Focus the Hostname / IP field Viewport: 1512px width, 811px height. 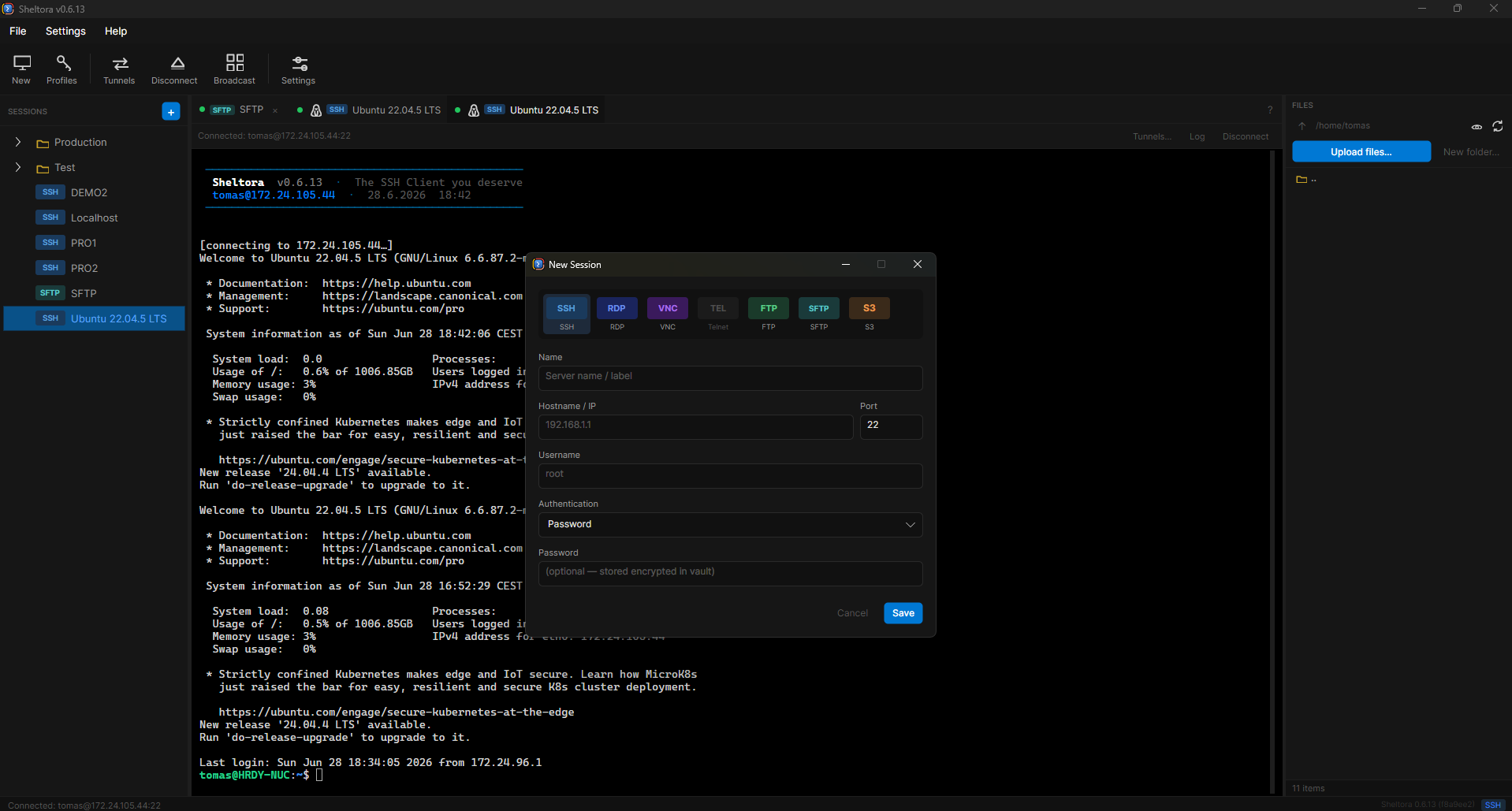pos(695,426)
